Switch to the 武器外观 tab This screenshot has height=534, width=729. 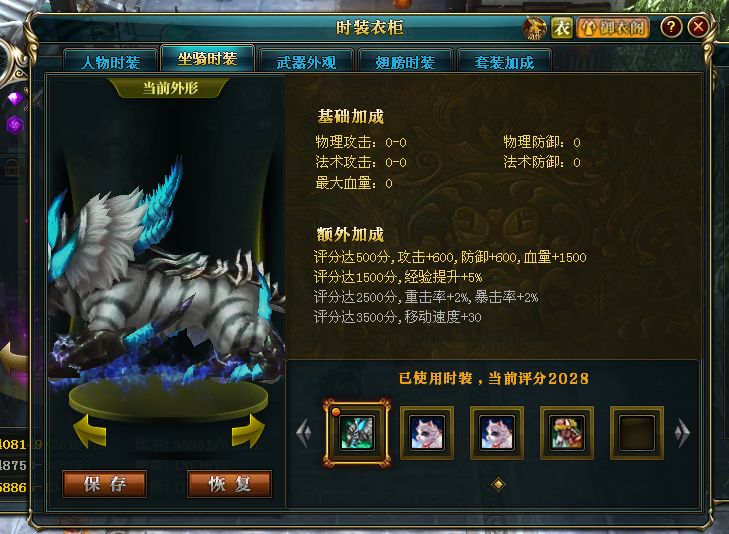[306, 61]
